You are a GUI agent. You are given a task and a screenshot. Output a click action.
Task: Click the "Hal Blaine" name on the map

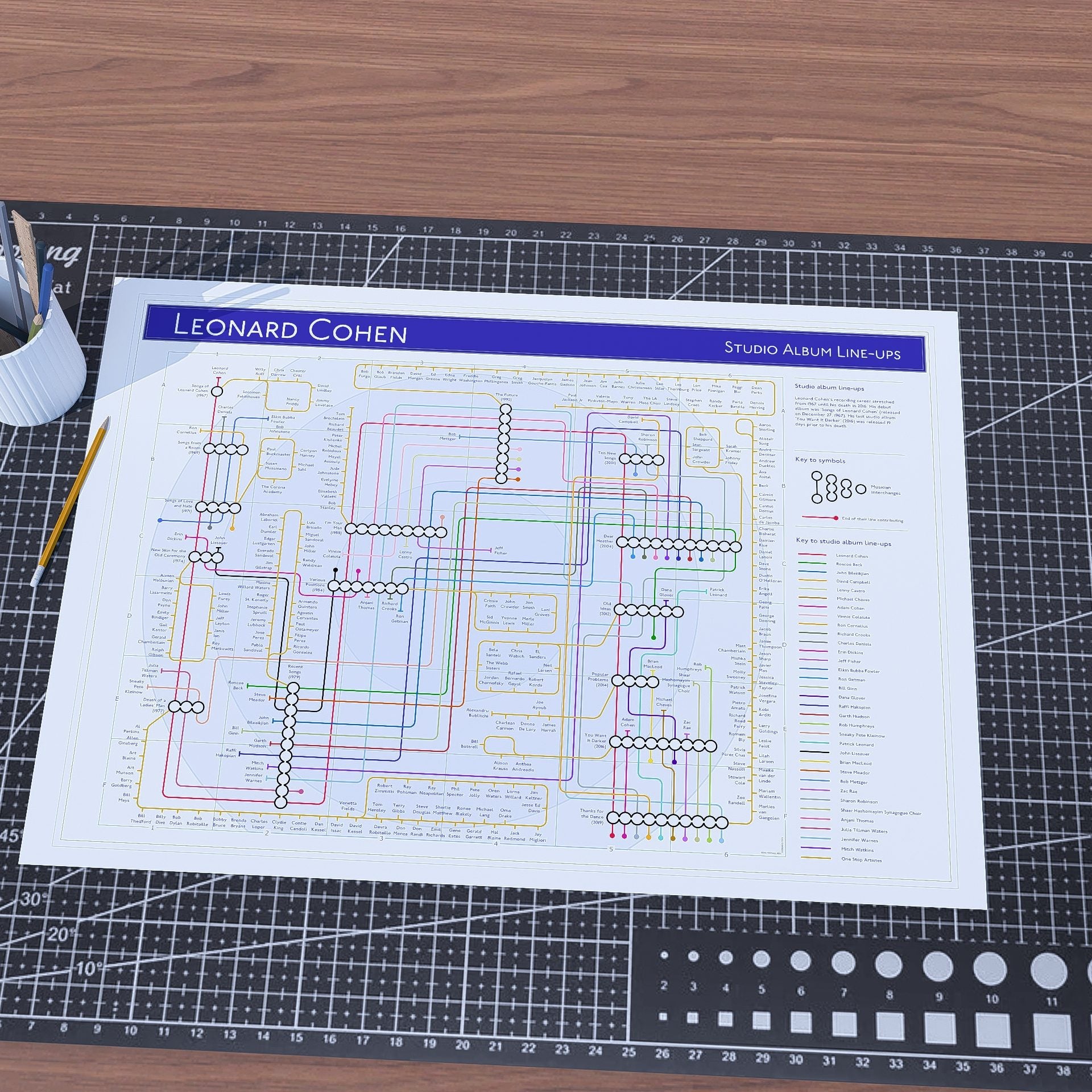pyautogui.click(x=494, y=834)
